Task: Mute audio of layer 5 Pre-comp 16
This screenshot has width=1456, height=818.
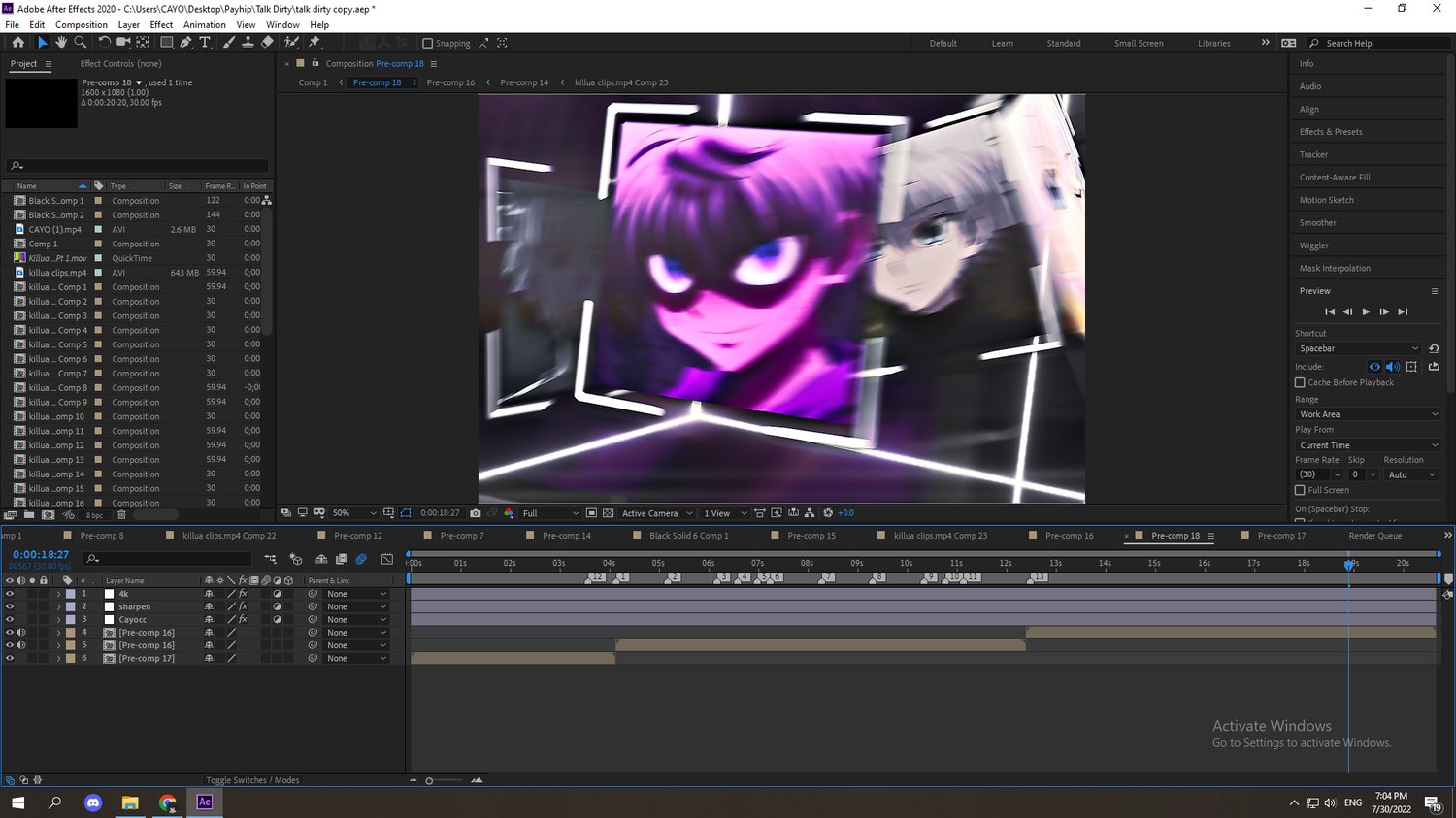Action: pyautogui.click(x=20, y=645)
